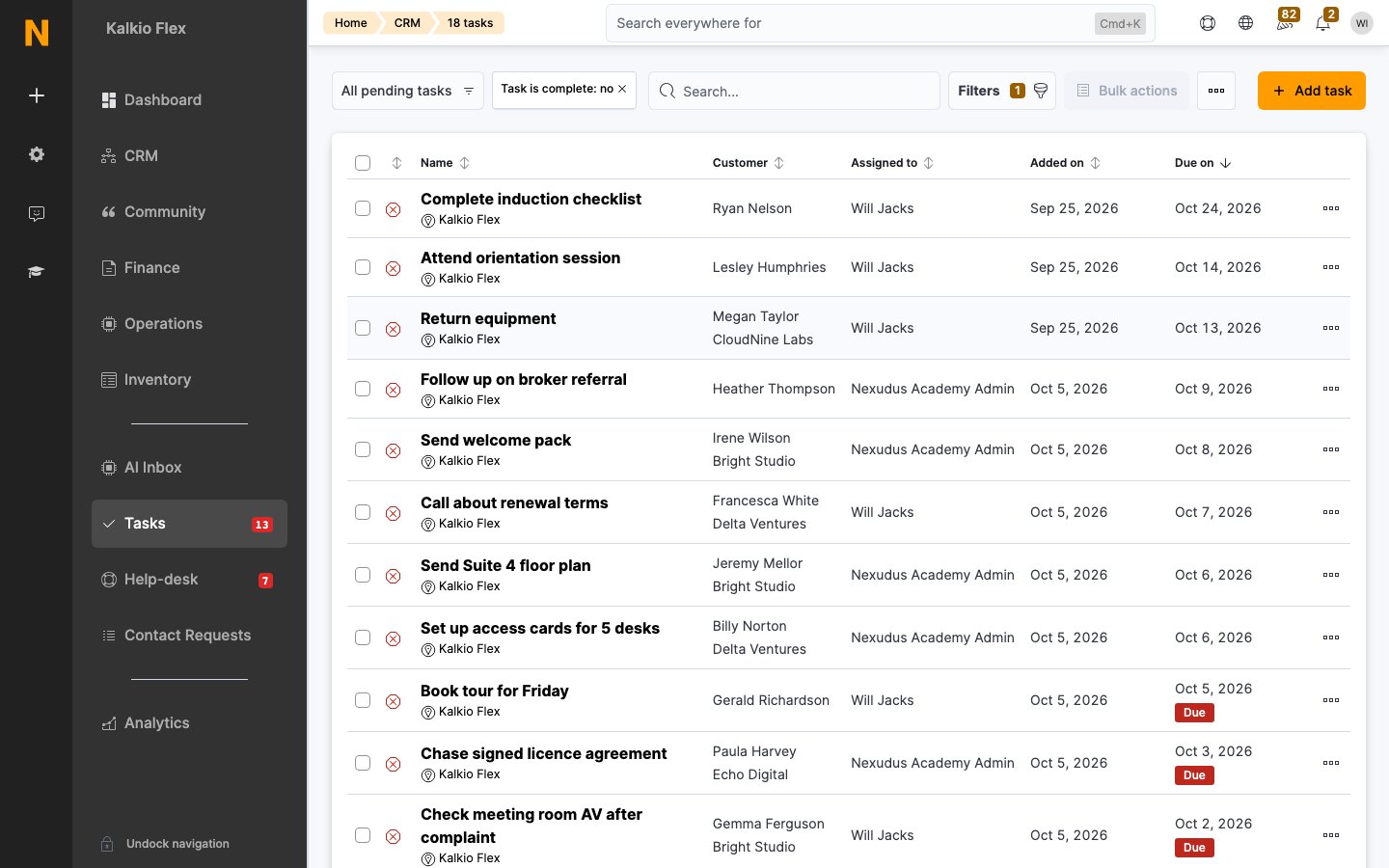Viewport: 1389px width, 868px height.
Task: Toggle the select-all tasks checkbox
Action: pos(363,163)
